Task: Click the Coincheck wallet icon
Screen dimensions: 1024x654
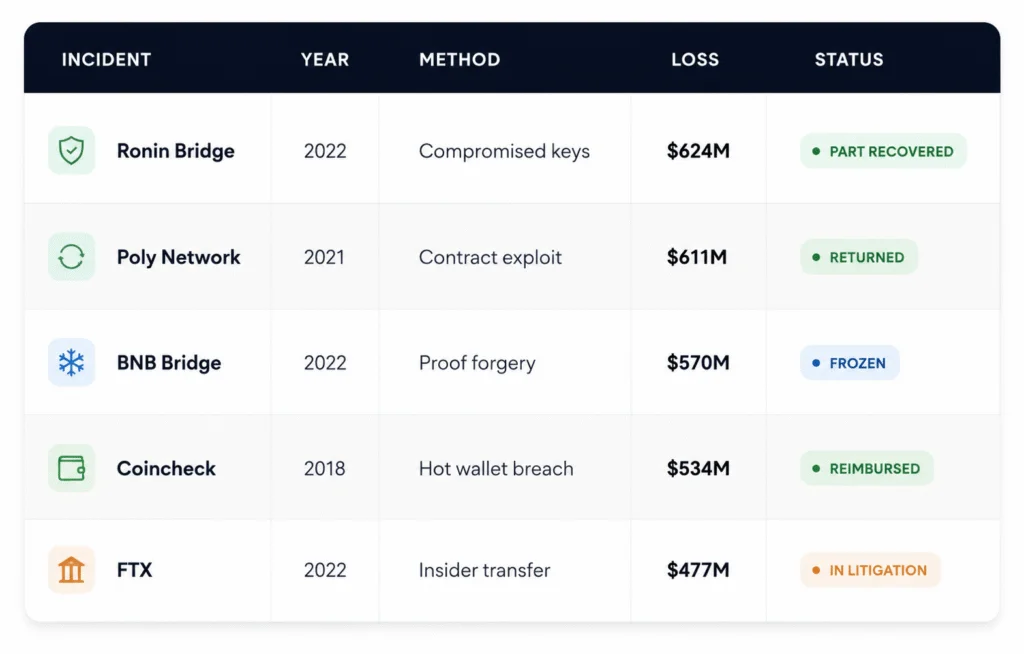Action: click(71, 468)
